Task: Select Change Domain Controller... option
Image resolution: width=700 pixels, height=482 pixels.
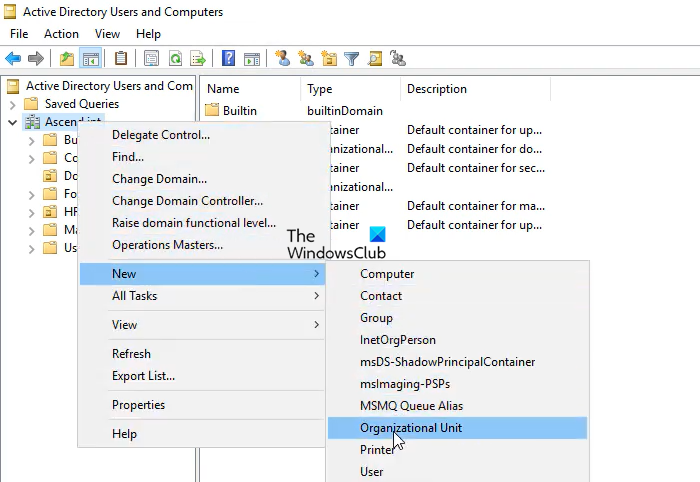Action: click(202, 201)
